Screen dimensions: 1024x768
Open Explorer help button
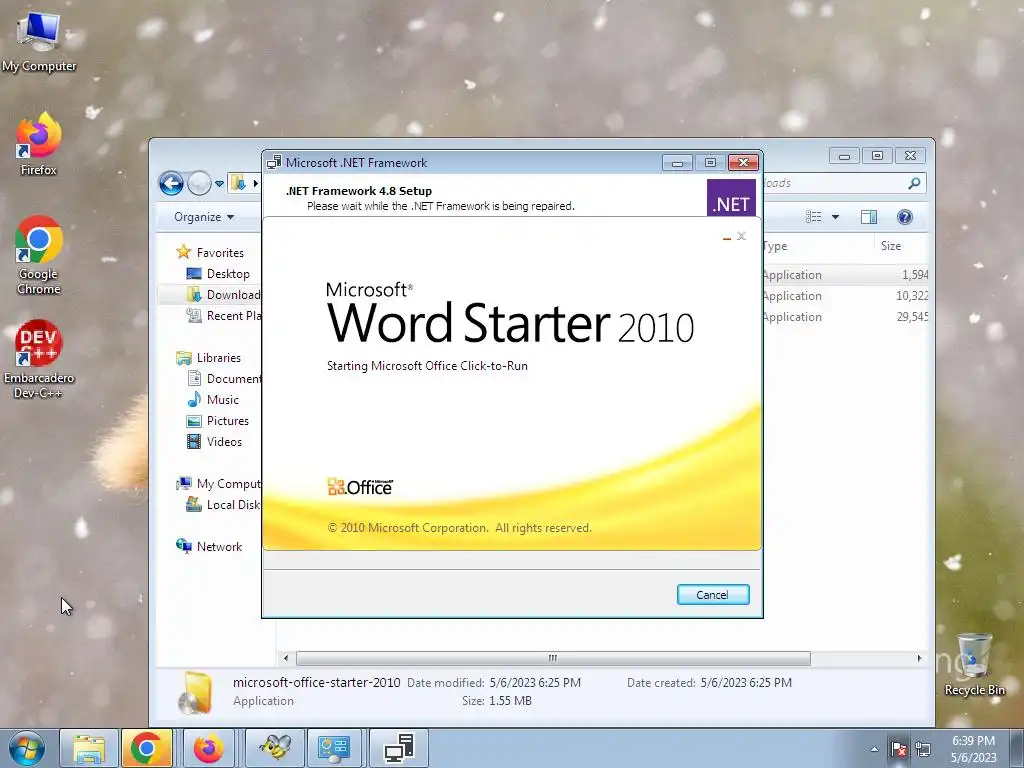pos(904,217)
